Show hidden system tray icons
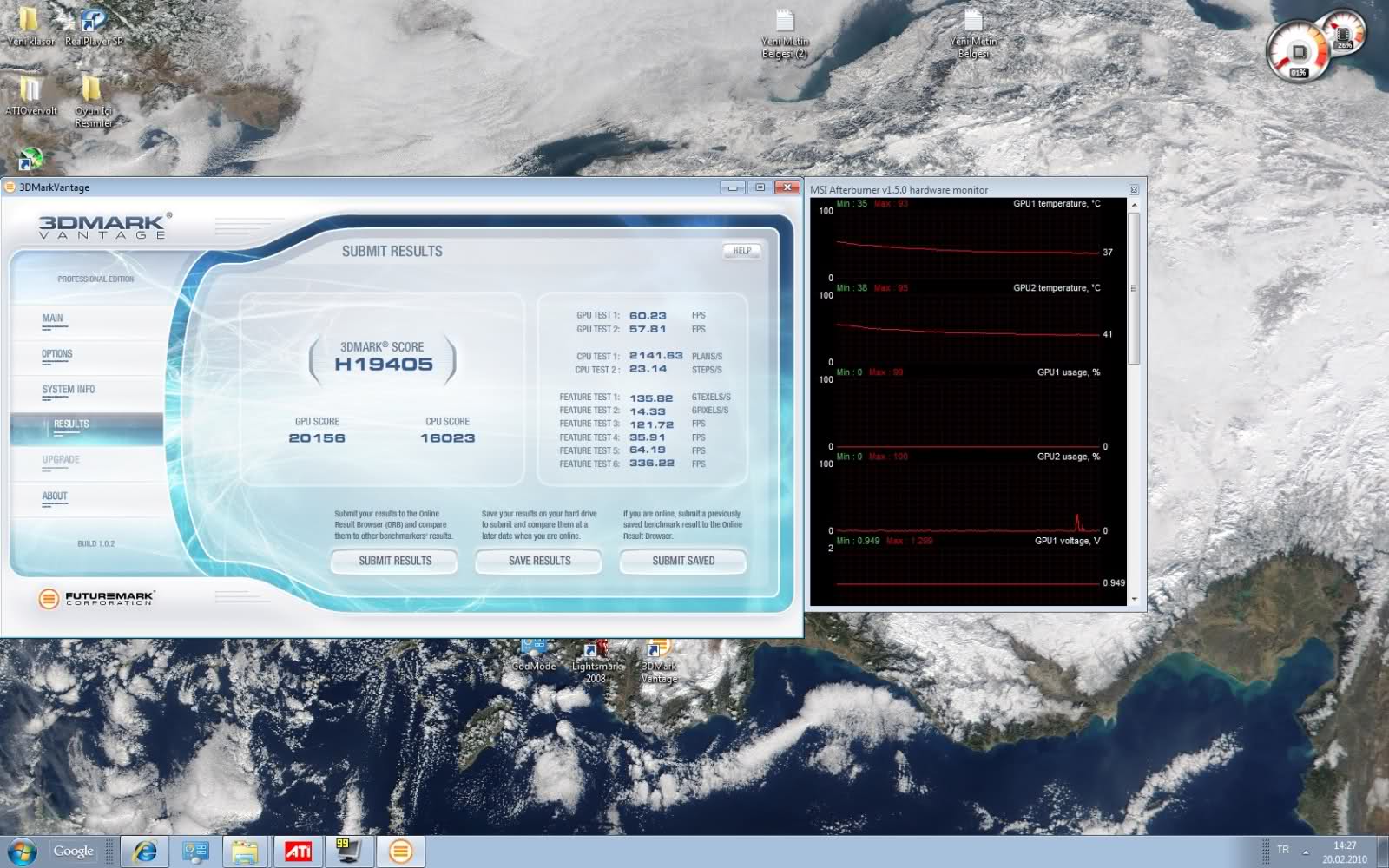Screen dimensions: 1389x868 (1305, 852)
